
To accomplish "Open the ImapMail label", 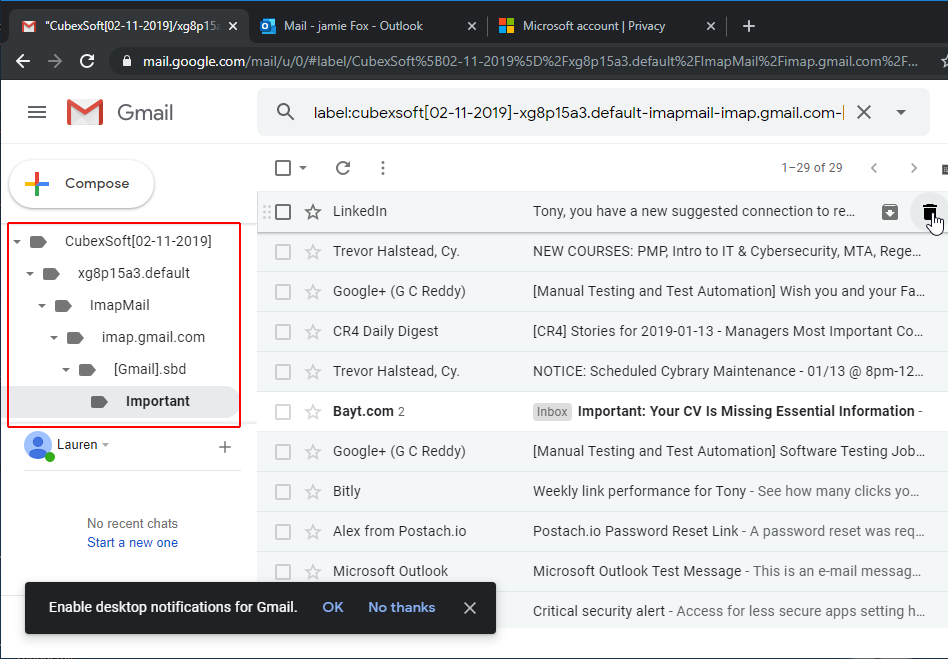I will [x=120, y=305].
